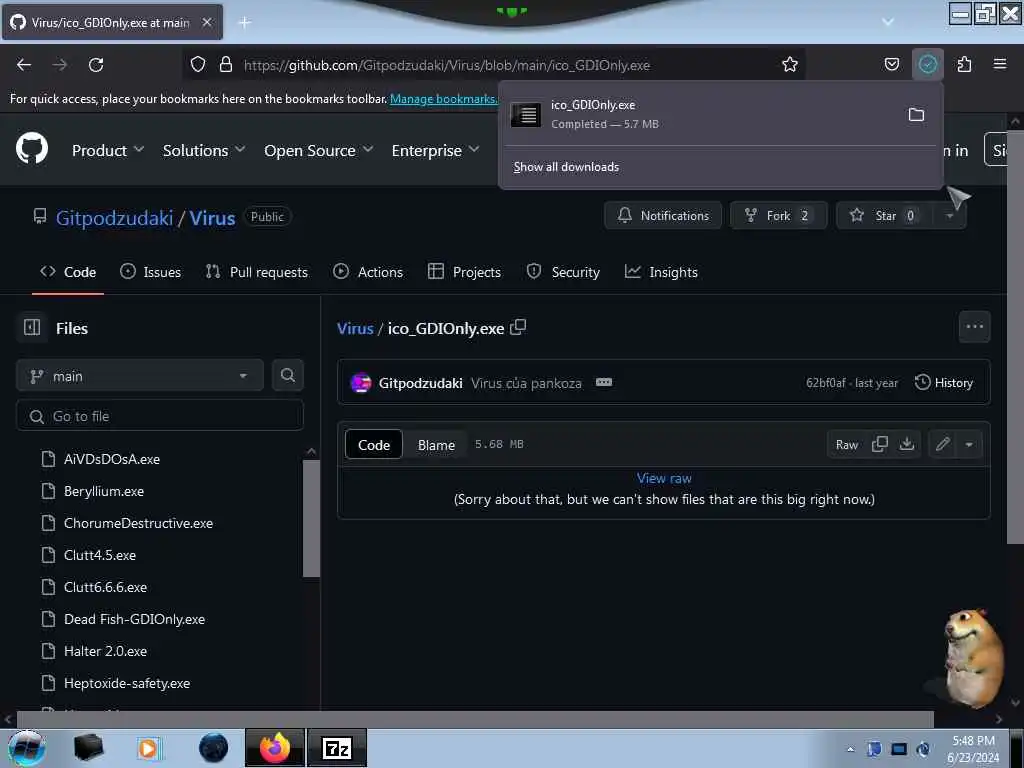The width and height of the screenshot is (1024, 768).
Task: Download the raw file
Action: [907, 444]
